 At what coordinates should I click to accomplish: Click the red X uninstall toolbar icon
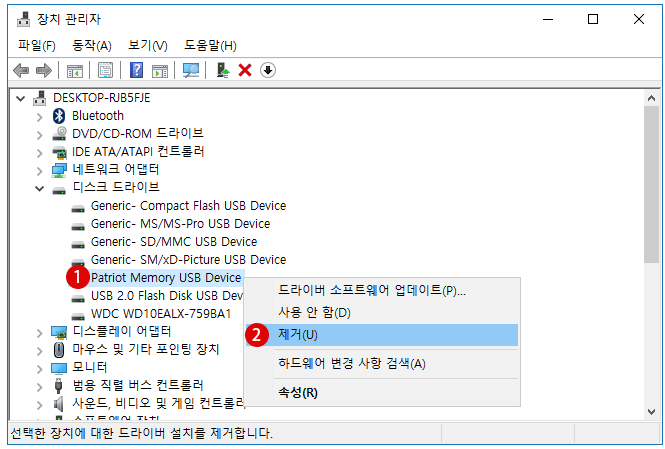pos(245,70)
